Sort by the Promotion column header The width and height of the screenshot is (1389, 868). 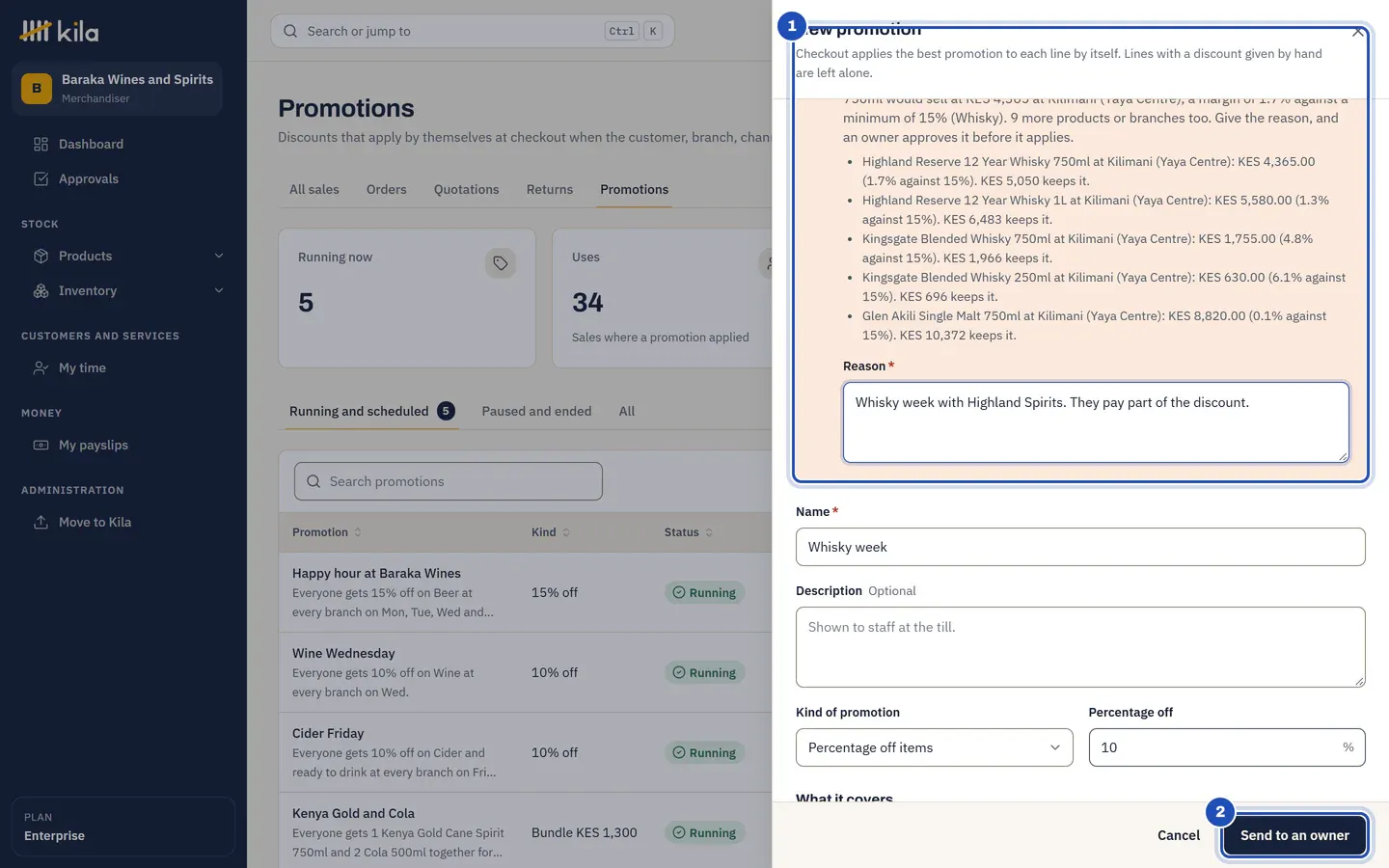coord(327,532)
